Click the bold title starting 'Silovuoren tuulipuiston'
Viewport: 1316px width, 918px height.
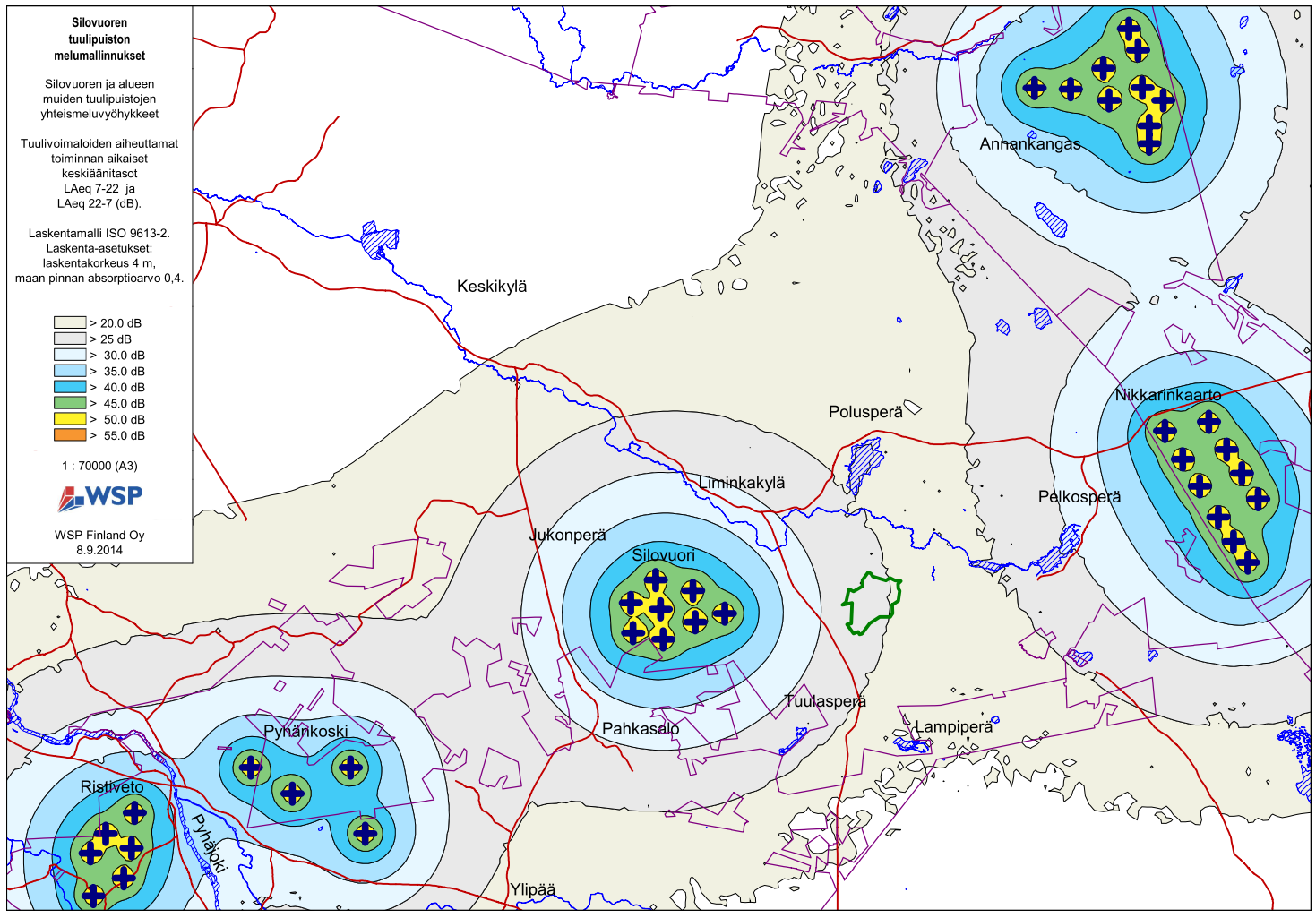click(x=99, y=39)
